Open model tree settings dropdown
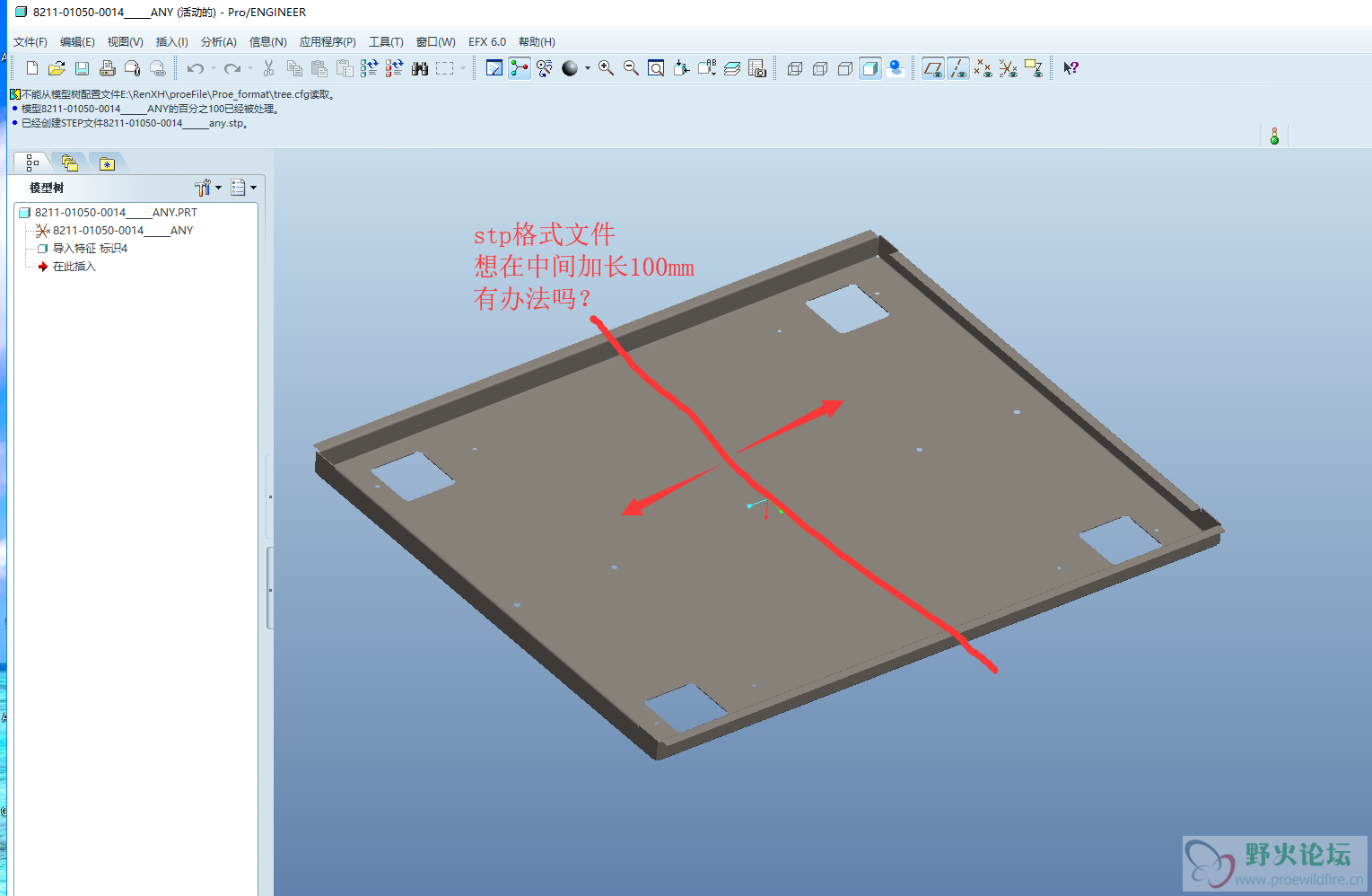 208,188
